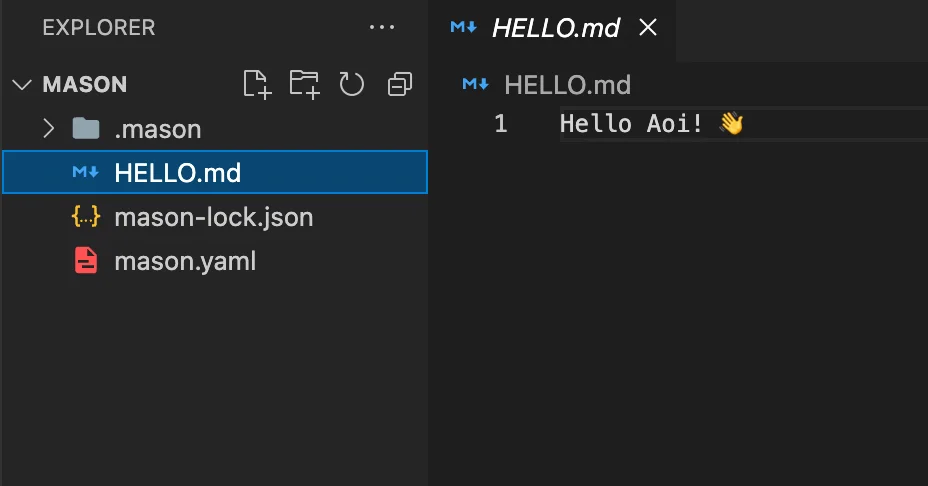Select HELLO.md in the Explorer tree
Screen dimensions: 928x486
click(178, 173)
